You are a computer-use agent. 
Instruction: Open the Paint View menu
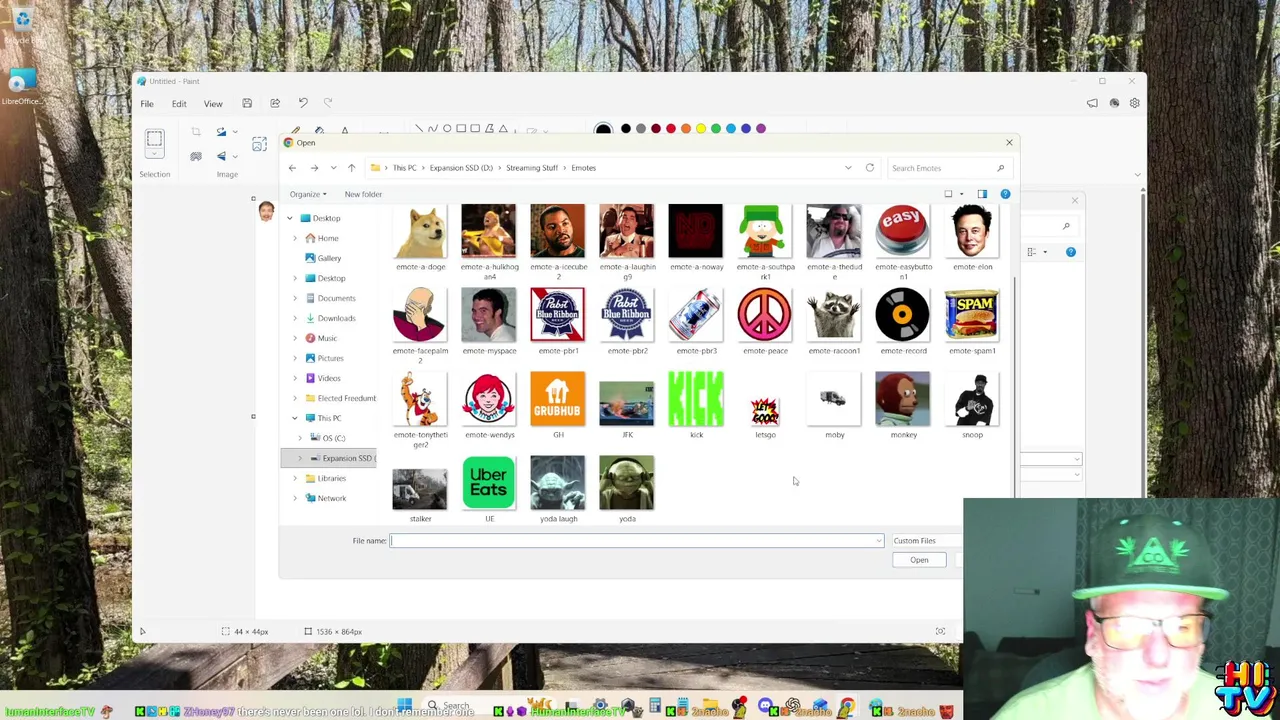click(x=213, y=104)
